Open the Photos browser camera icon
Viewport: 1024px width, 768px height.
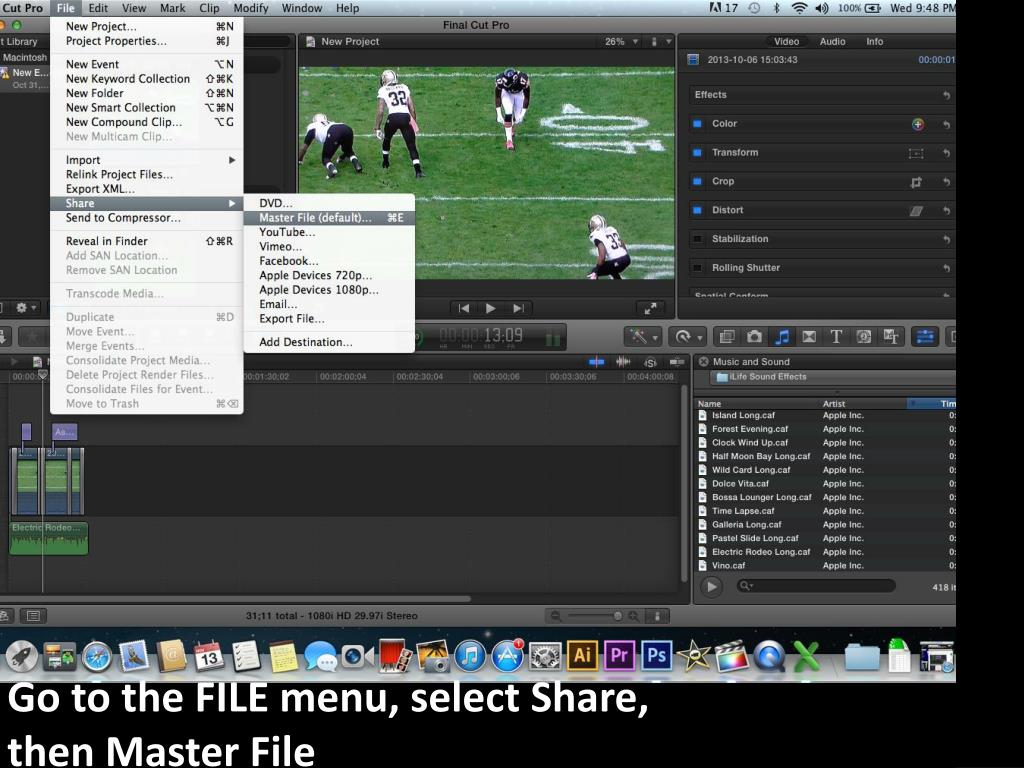754,336
